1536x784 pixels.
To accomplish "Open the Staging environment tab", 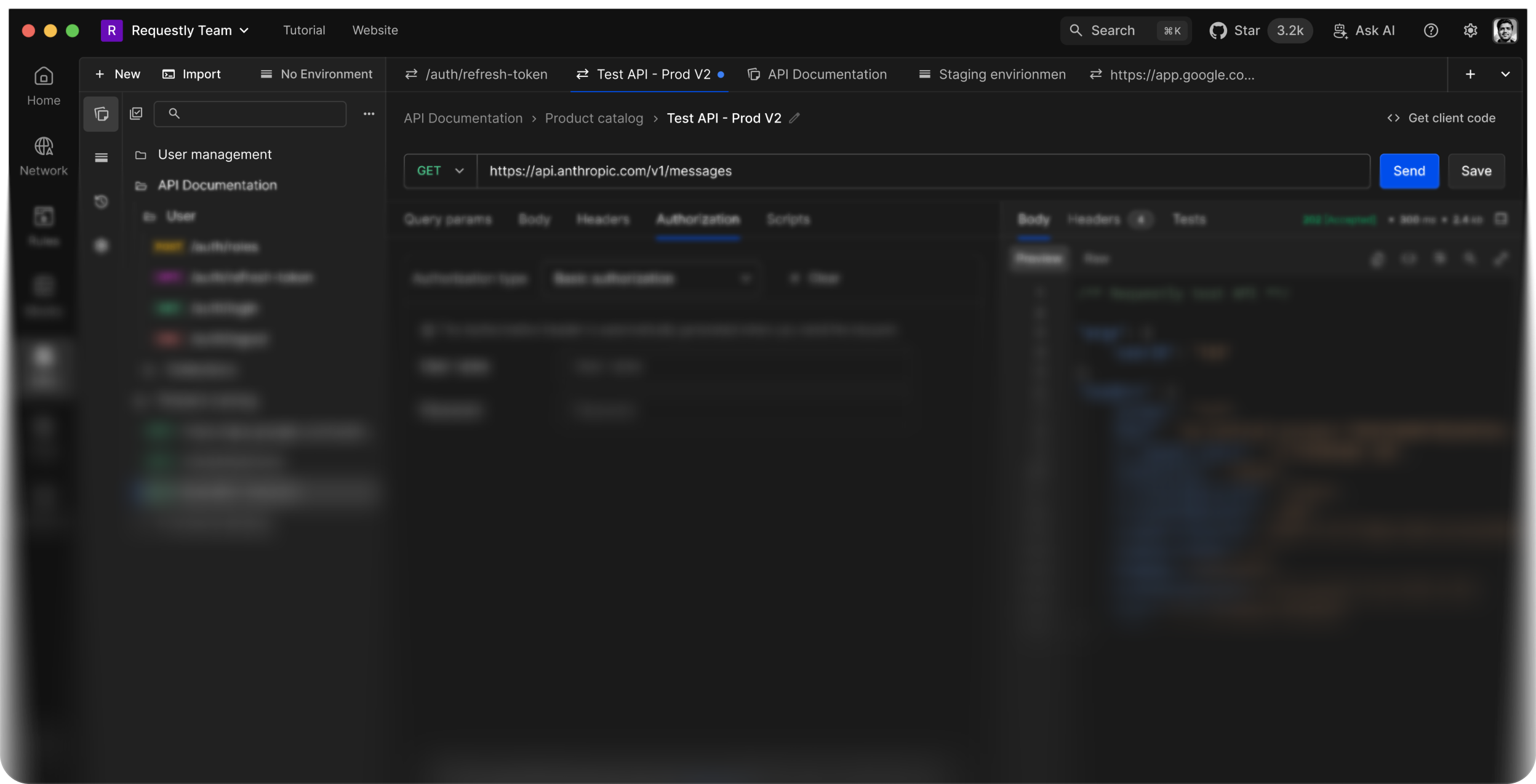I will (992, 74).
